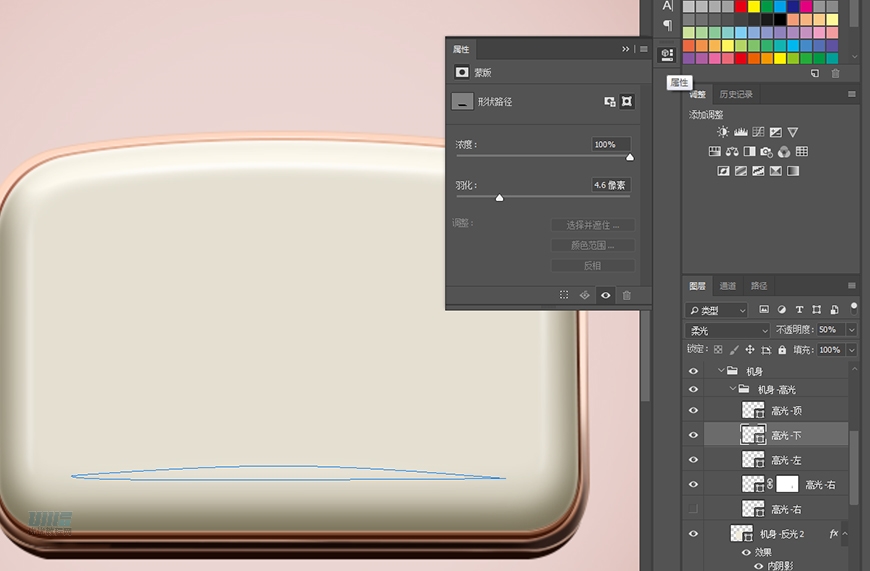
Task: Select the vector mask button in Properties
Action: tap(627, 101)
